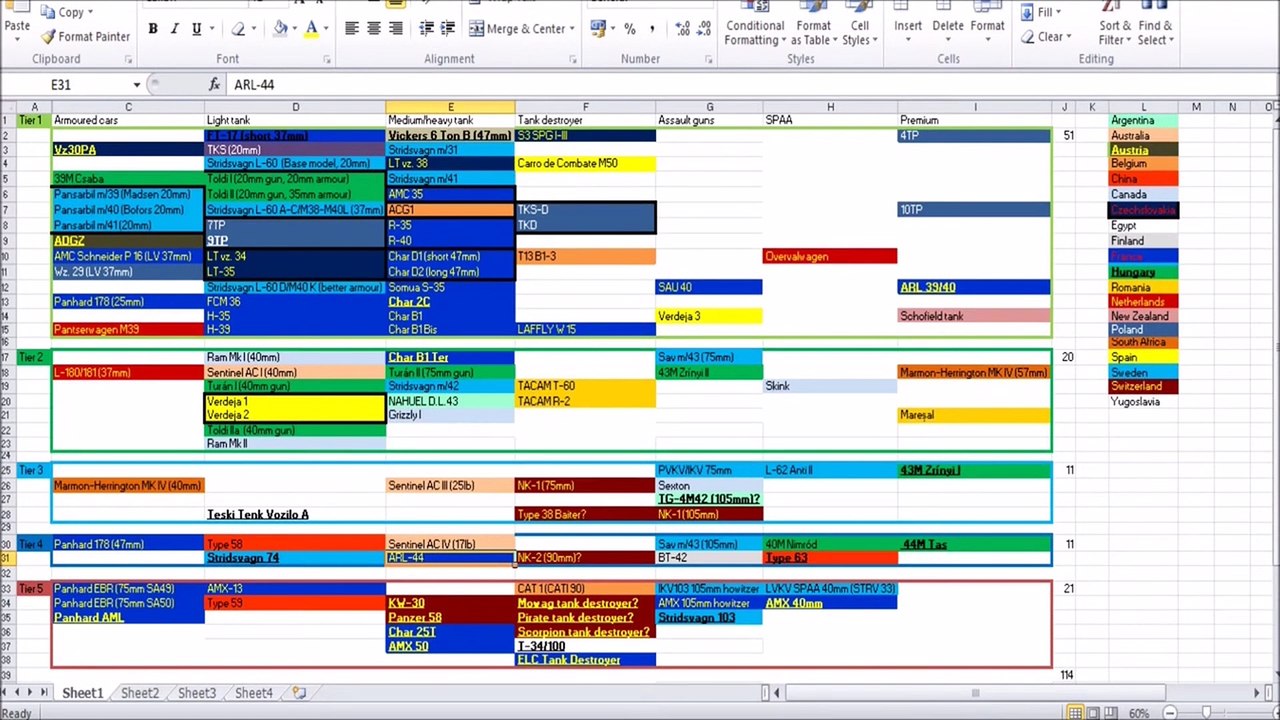Increase indent

coord(449,29)
